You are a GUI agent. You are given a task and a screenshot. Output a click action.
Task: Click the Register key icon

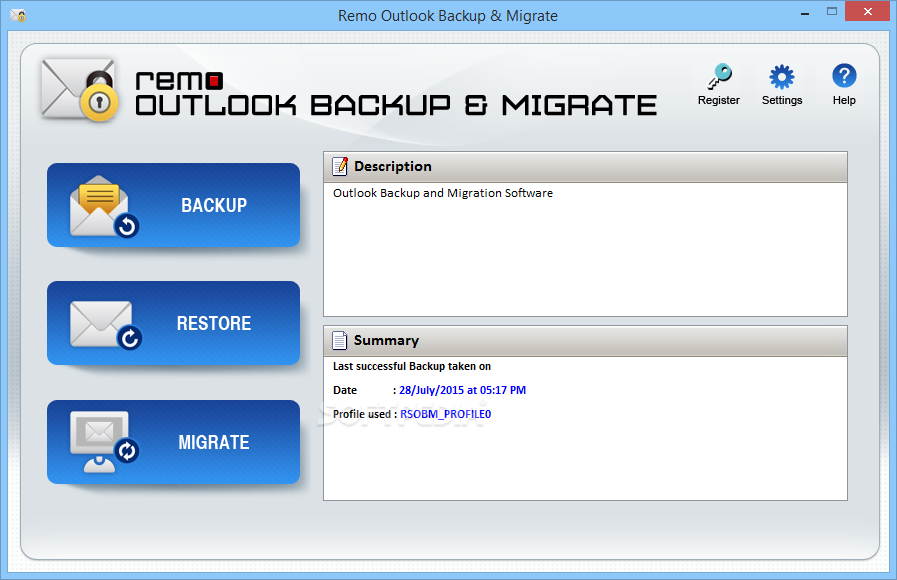(x=719, y=76)
